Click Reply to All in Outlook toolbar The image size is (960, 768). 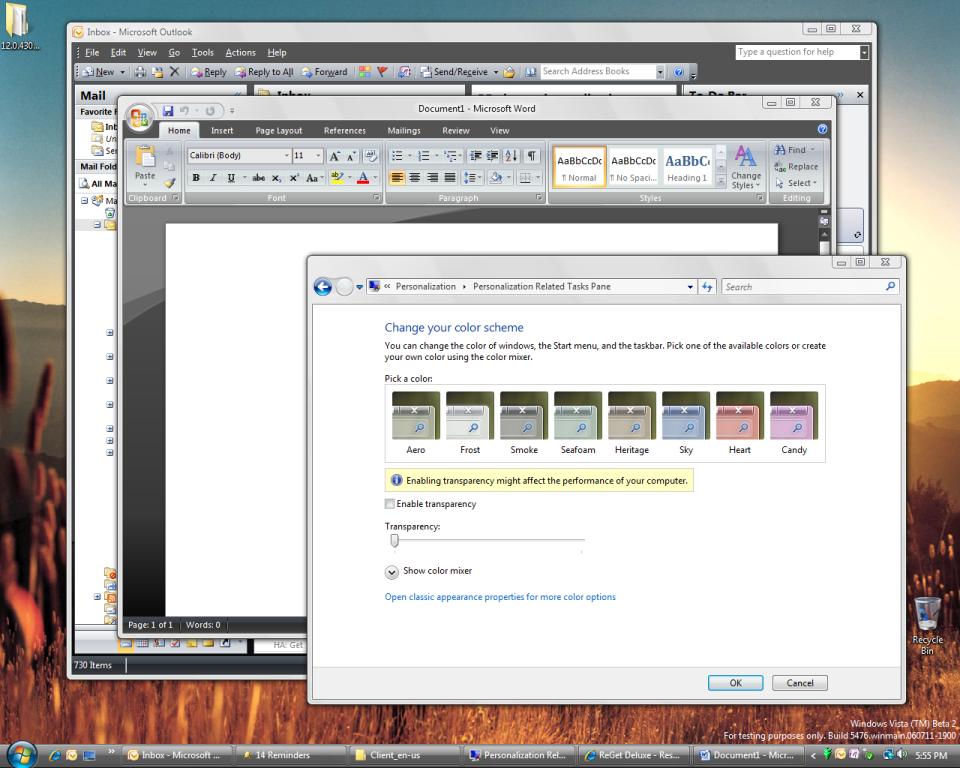point(264,72)
